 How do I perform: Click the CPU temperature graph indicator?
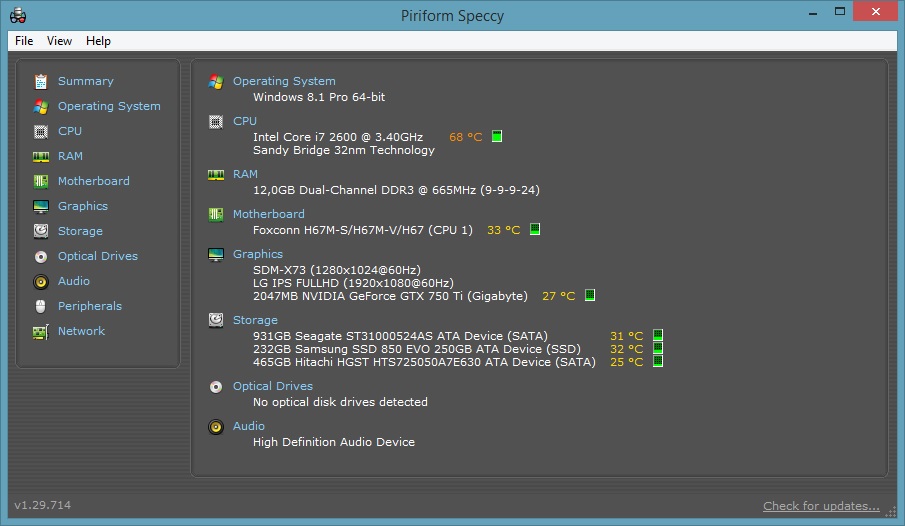tap(497, 136)
